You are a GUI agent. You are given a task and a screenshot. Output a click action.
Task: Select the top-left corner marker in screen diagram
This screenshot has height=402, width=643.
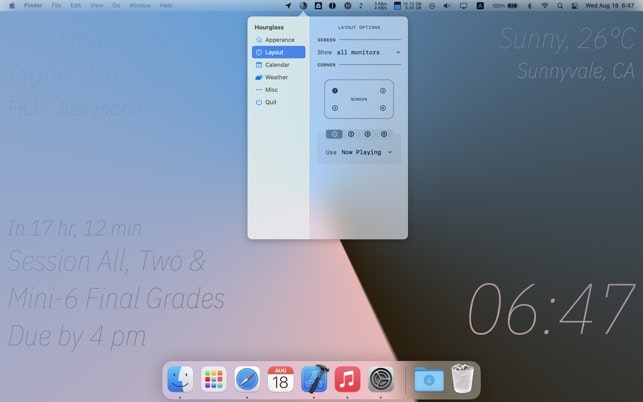coord(335,91)
